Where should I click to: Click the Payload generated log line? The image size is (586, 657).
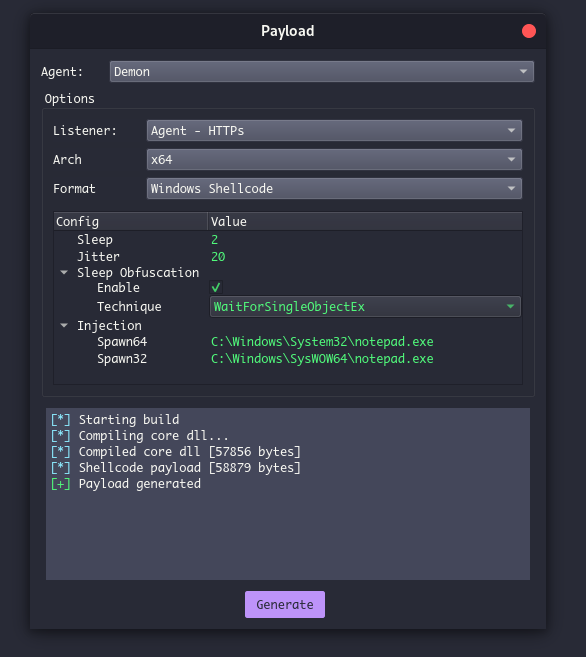pos(126,484)
